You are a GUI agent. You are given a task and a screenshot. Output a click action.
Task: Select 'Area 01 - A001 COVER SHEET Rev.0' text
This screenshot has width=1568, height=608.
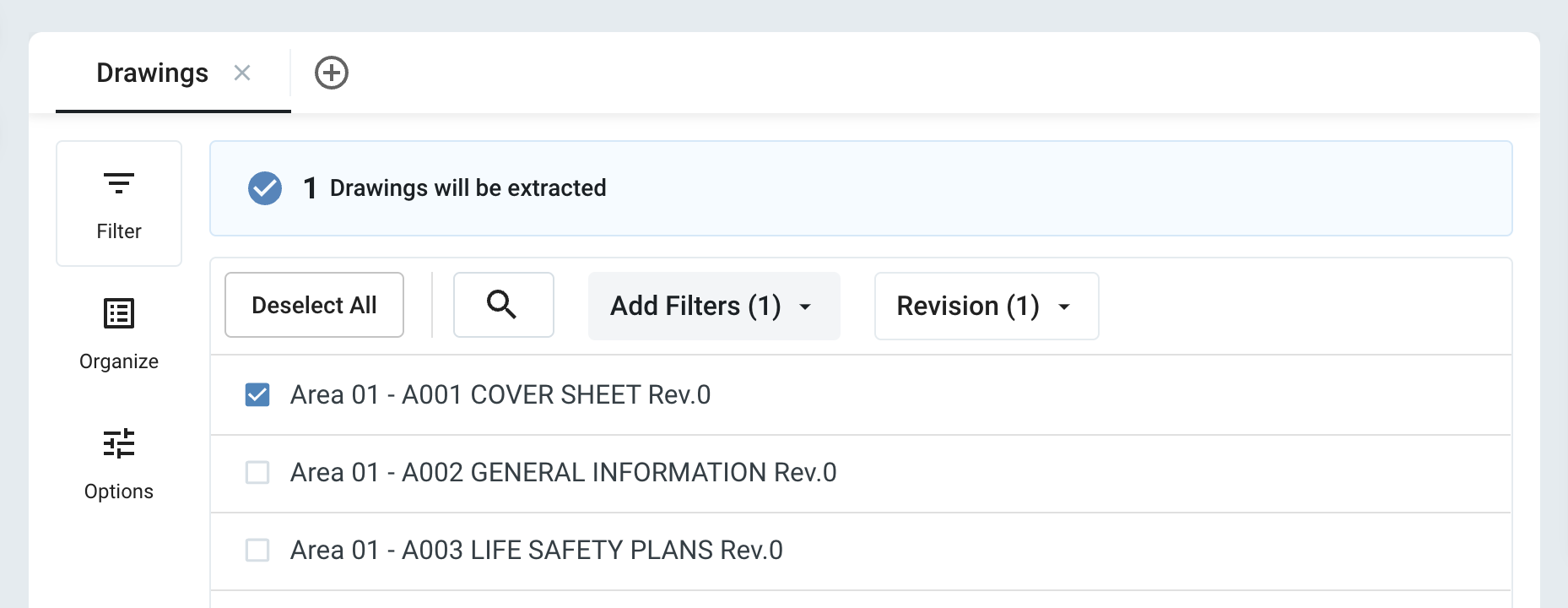coord(500,394)
